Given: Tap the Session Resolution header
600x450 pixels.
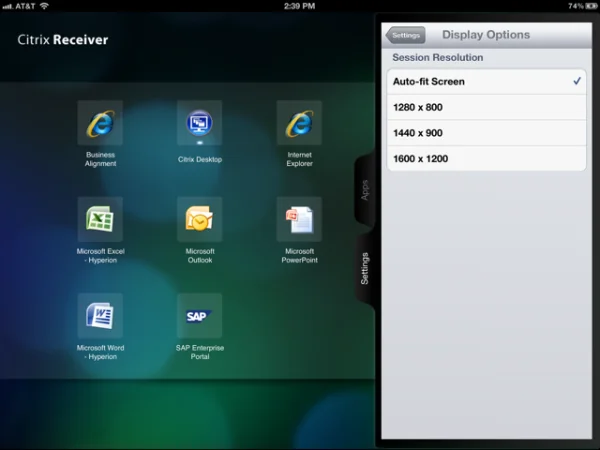Looking at the screenshot, I should [438, 57].
